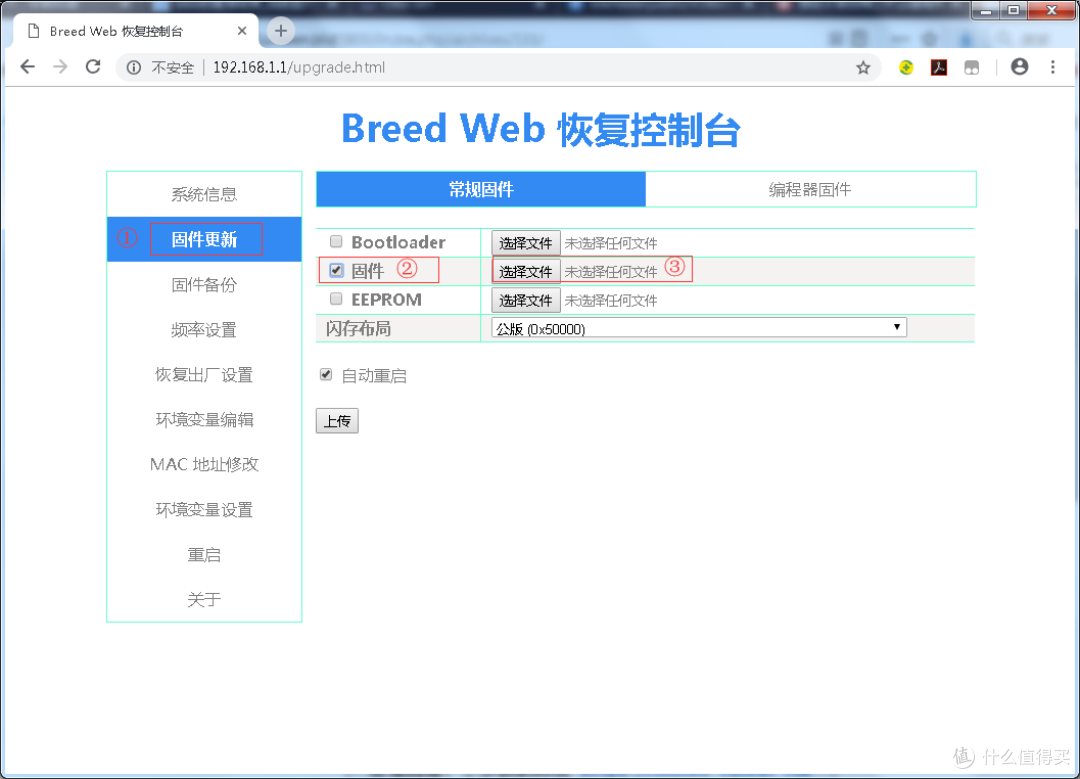Choose file for the 固件 row
1080x779 pixels.
click(526, 271)
